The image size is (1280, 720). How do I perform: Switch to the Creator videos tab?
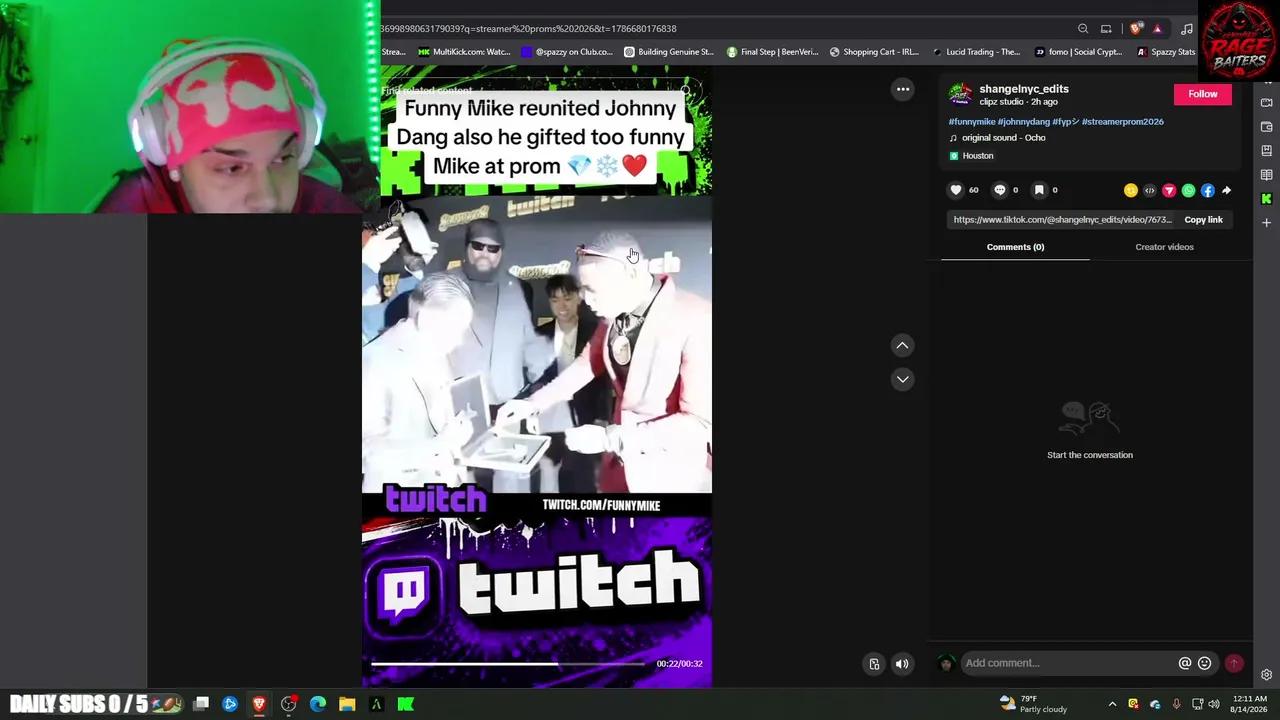[x=1164, y=247]
